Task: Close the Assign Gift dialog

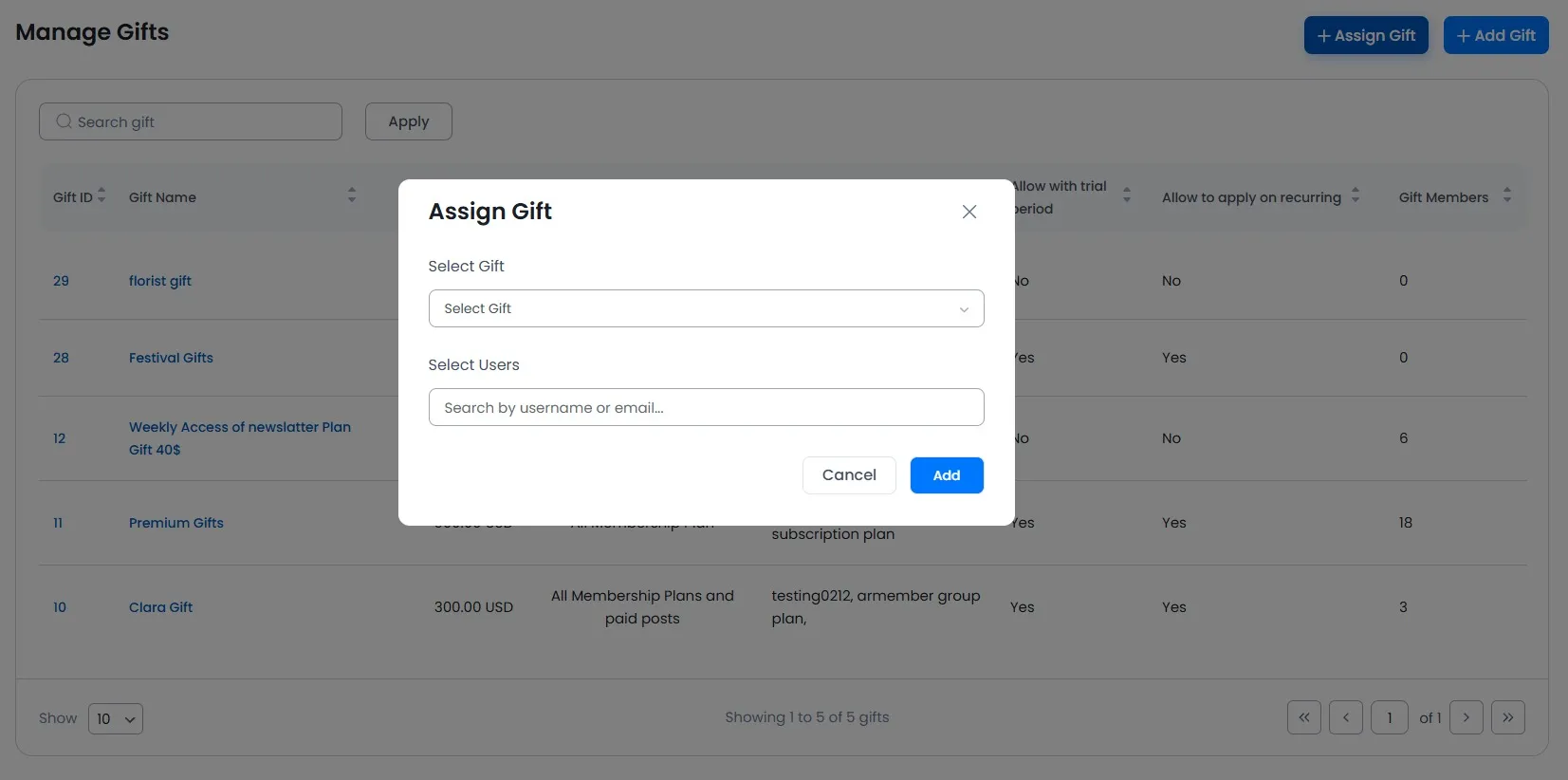Action: [968, 212]
